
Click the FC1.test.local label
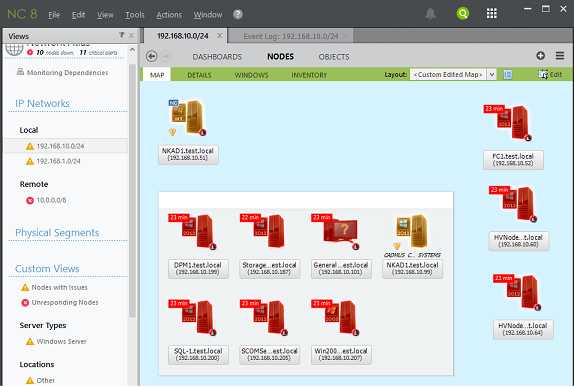[513, 160]
